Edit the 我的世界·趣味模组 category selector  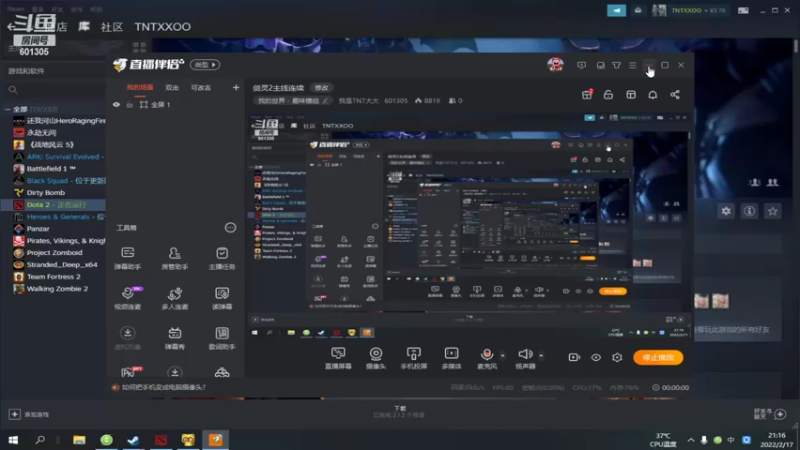(293, 101)
